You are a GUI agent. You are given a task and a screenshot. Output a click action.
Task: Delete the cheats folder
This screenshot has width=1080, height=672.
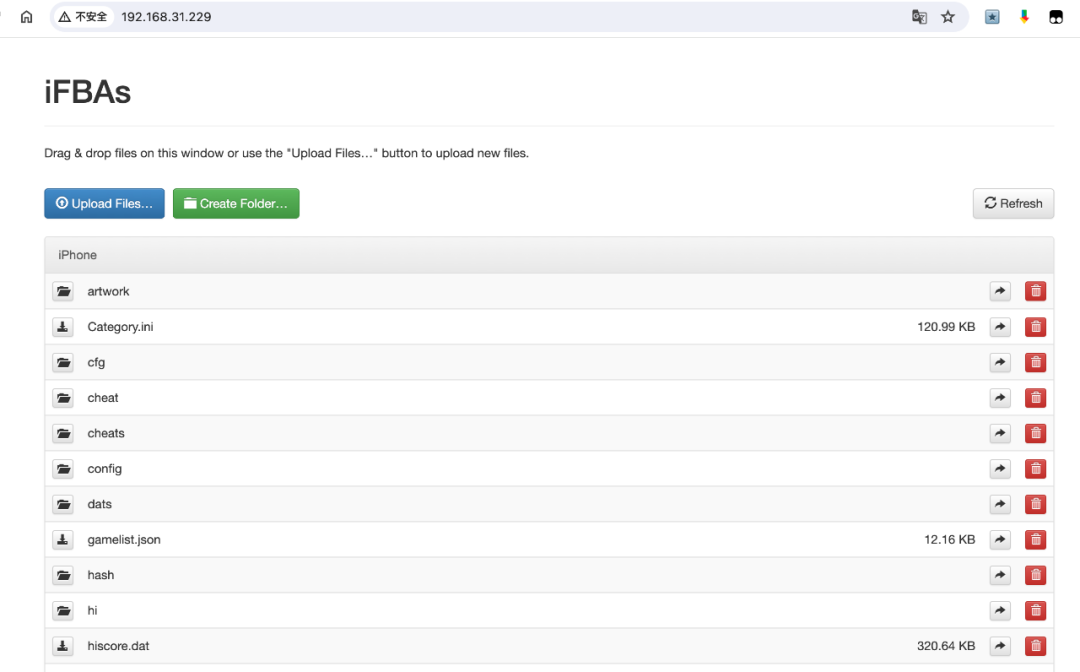point(1035,433)
